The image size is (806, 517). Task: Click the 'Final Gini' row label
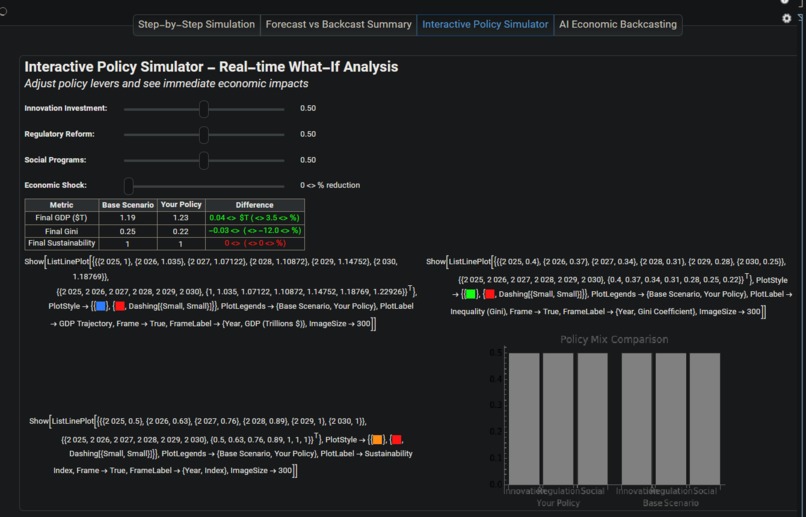(62, 231)
